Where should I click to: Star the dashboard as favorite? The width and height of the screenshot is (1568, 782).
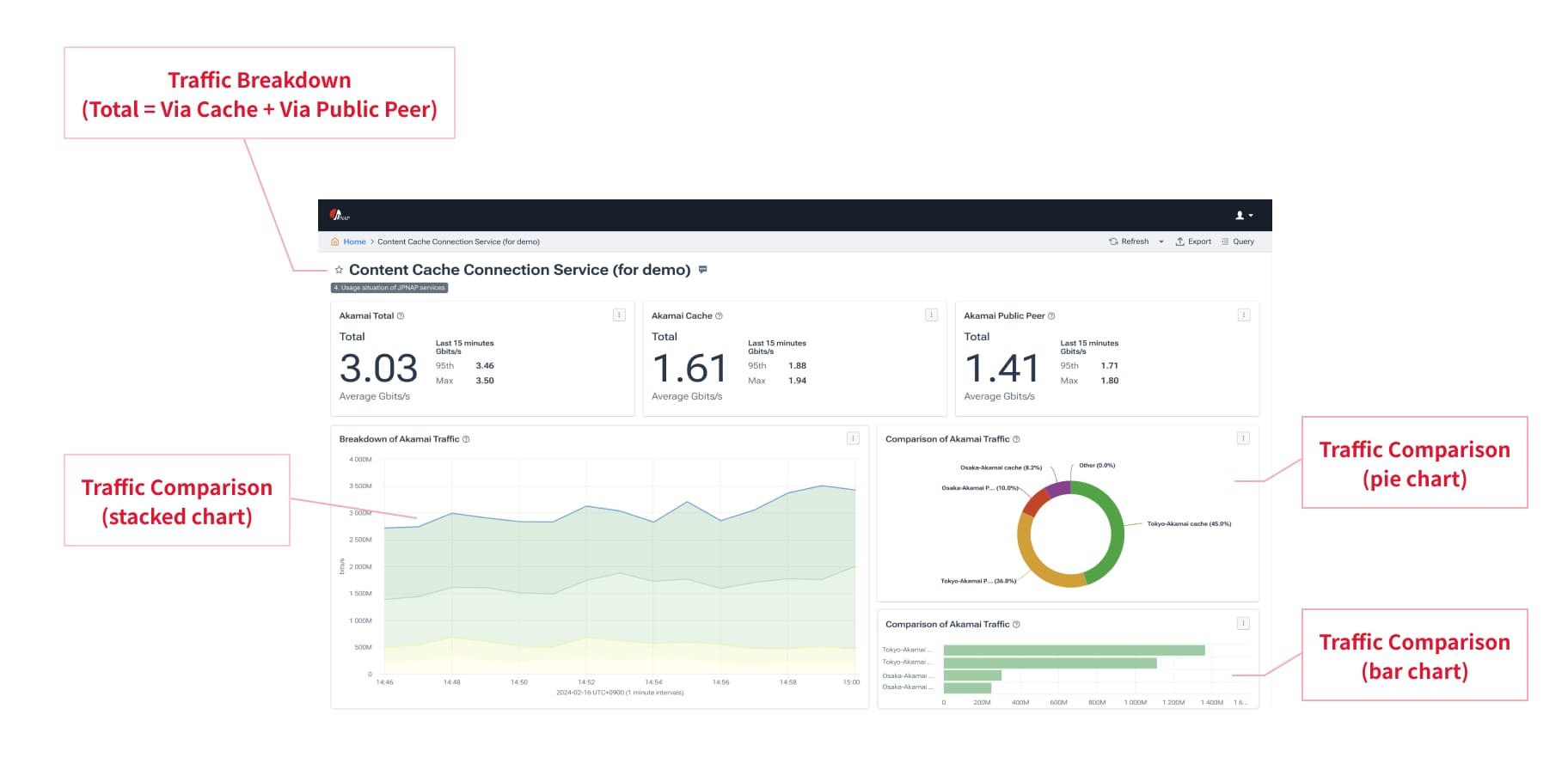pyautogui.click(x=339, y=271)
